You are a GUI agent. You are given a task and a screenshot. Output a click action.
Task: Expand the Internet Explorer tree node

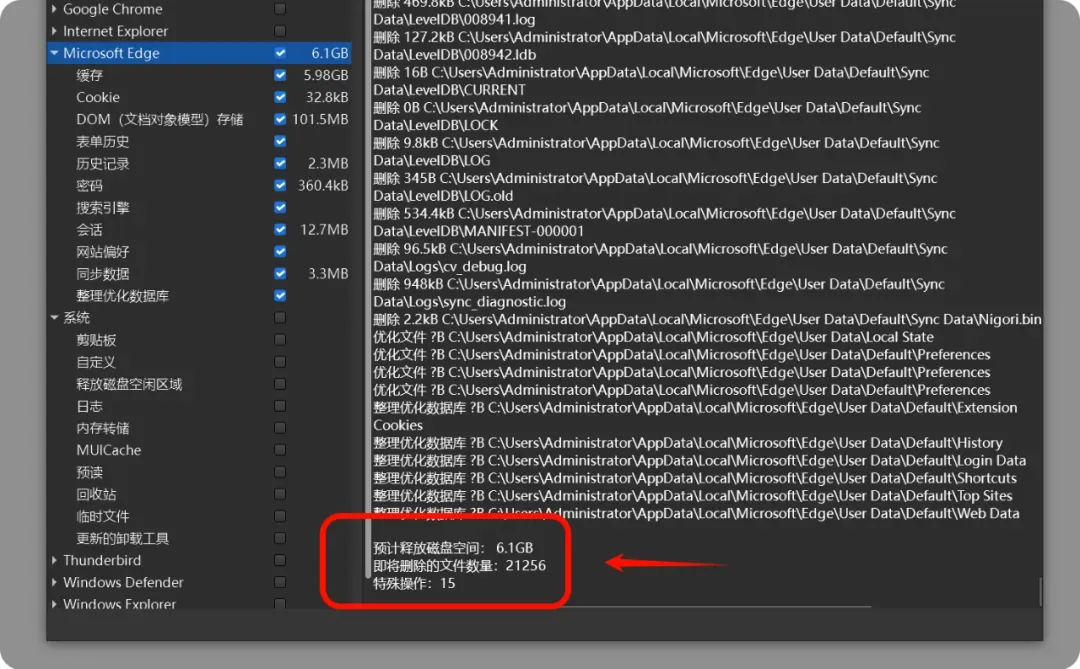[54, 31]
